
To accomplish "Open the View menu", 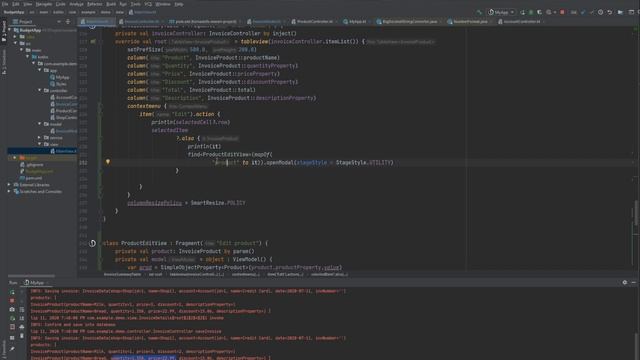I will (x=27, y=4).
